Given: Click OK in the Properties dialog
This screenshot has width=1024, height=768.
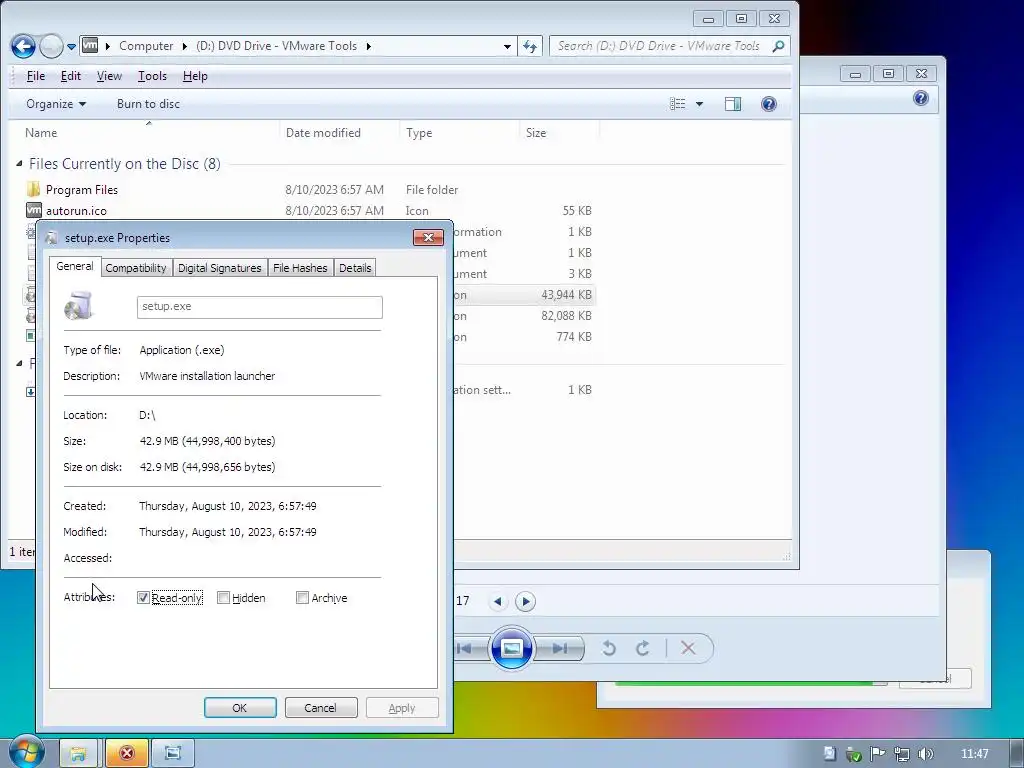Looking at the screenshot, I should point(240,708).
